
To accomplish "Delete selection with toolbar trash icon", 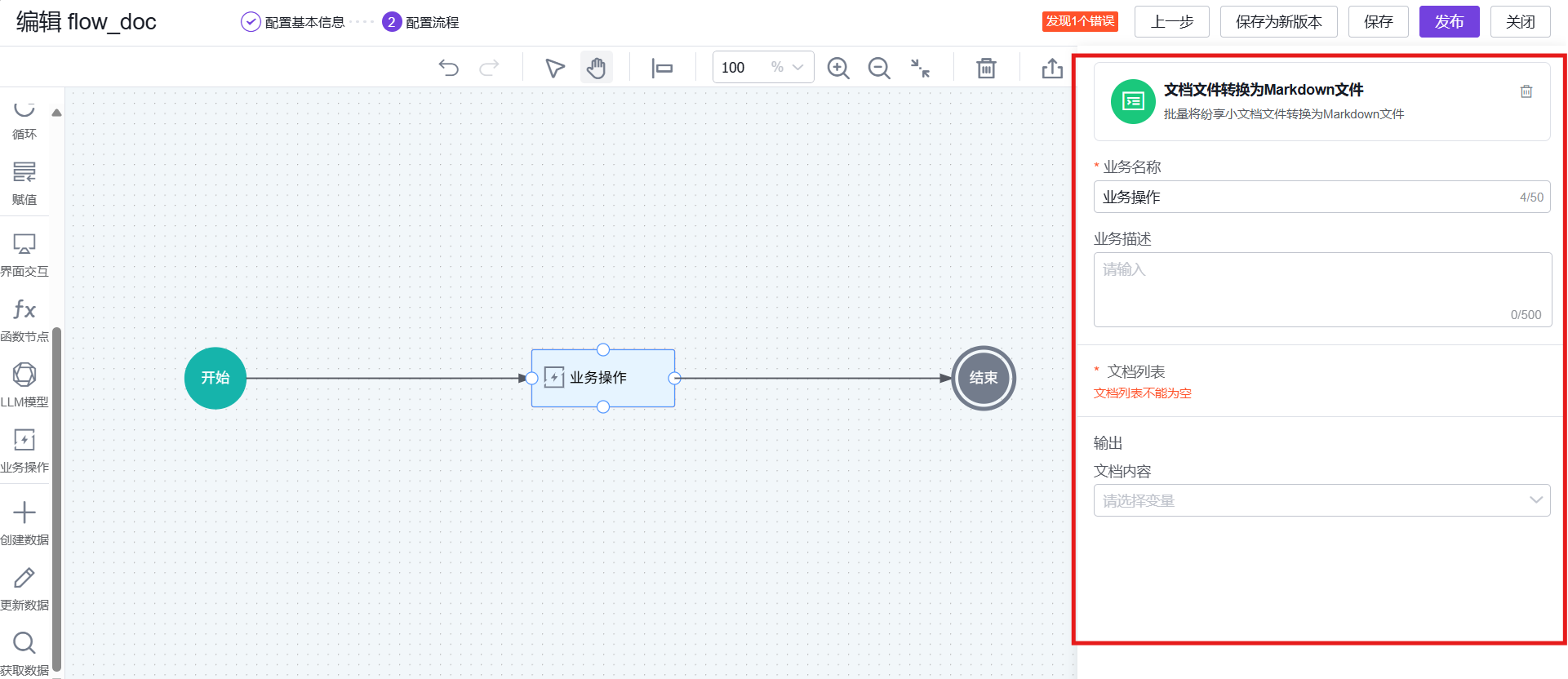I will 986,68.
